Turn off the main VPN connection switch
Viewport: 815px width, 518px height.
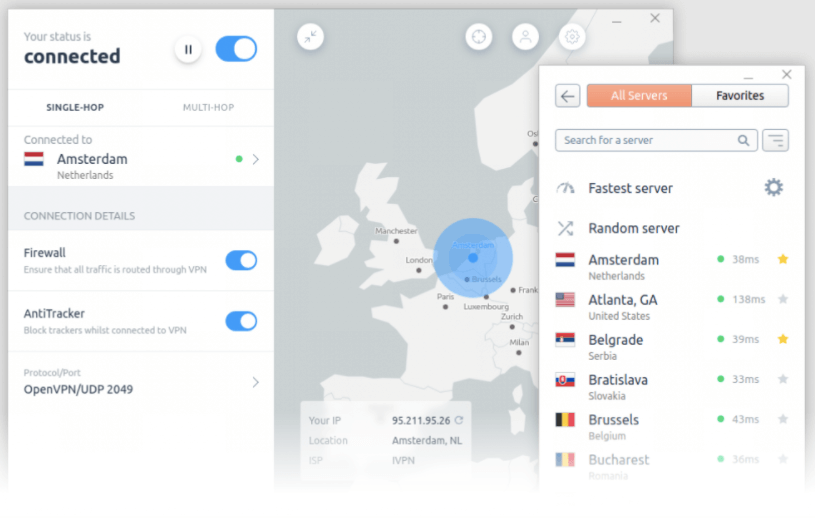pyautogui.click(x=236, y=49)
